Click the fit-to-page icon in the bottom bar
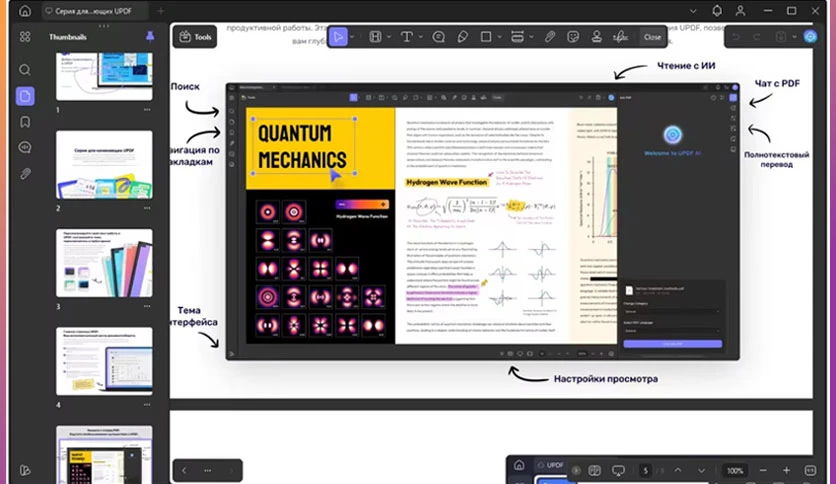This screenshot has height=484, width=836. (810, 471)
